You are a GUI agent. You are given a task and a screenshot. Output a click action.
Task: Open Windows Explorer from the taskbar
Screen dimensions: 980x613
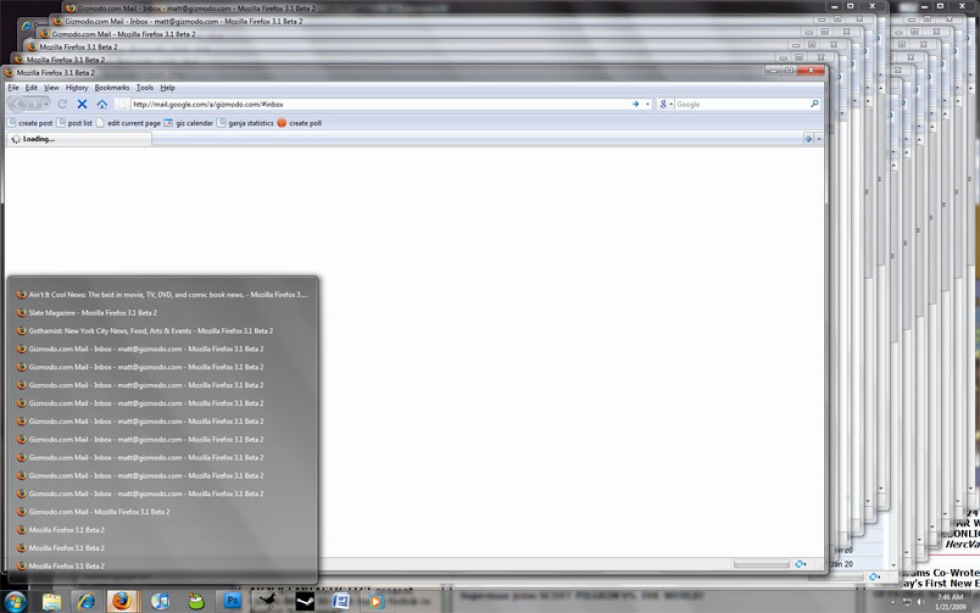51,602
